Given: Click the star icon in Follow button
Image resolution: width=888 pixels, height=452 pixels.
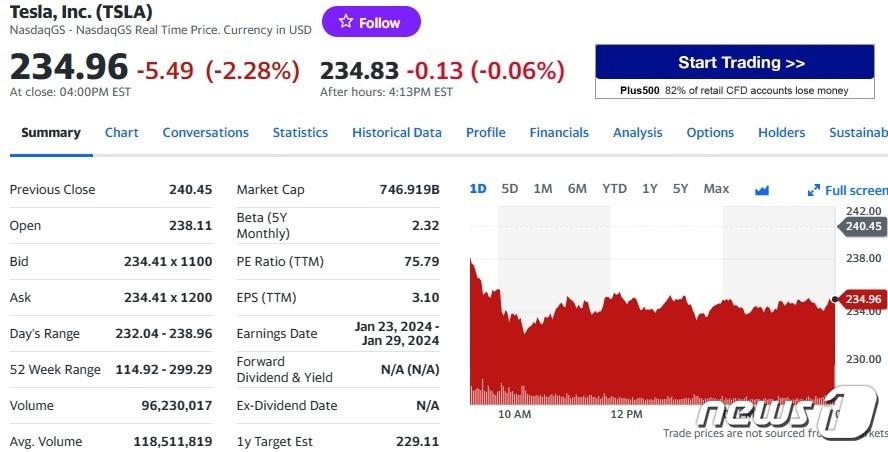Looking at the screenshot, I should point(345,22).
